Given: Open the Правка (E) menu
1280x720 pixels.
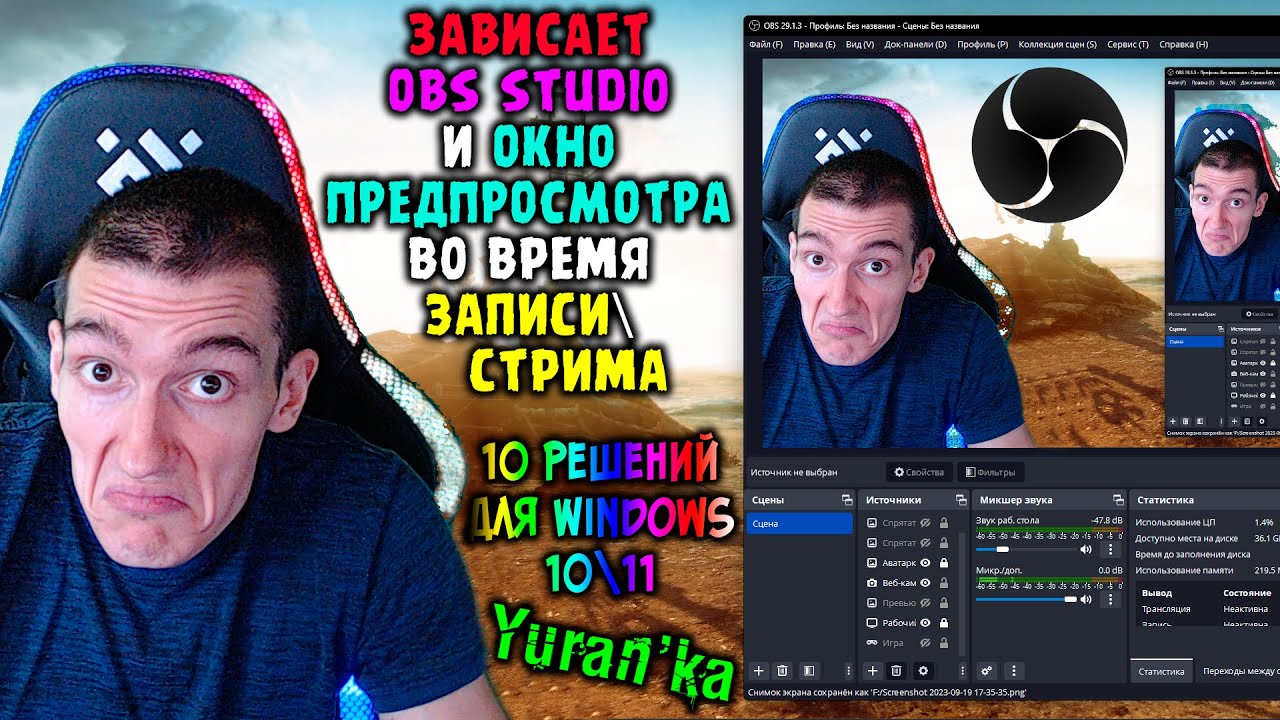Looking at the screenshot, I should click(813, 44).
